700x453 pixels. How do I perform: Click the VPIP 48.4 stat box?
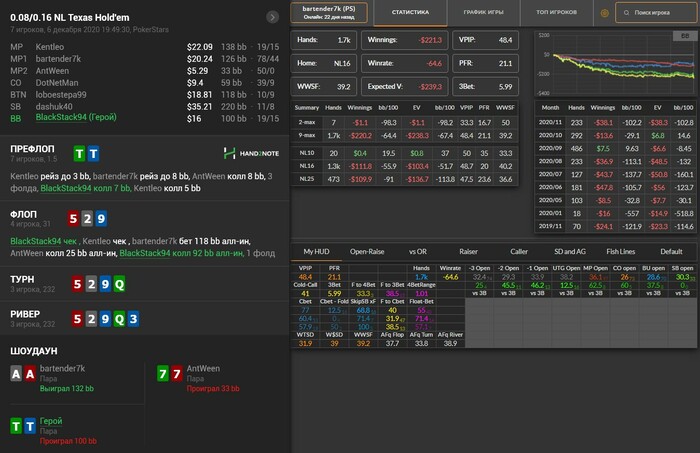coord(485,40)
